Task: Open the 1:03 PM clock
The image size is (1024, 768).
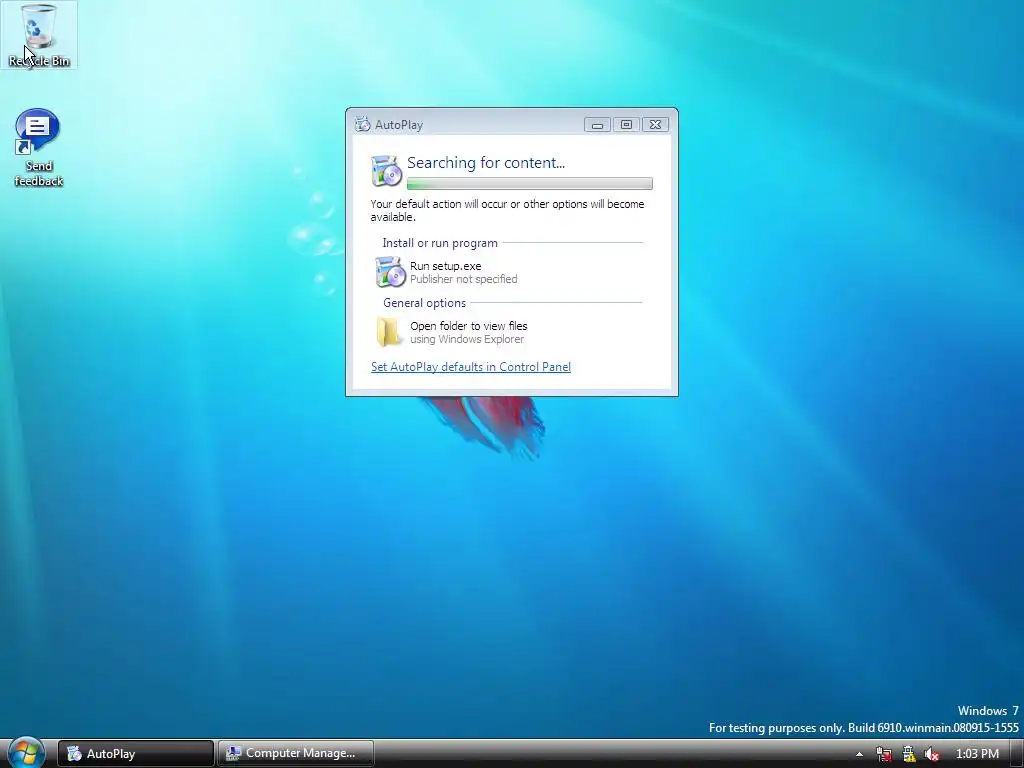Action: click(x=977, y=754)
